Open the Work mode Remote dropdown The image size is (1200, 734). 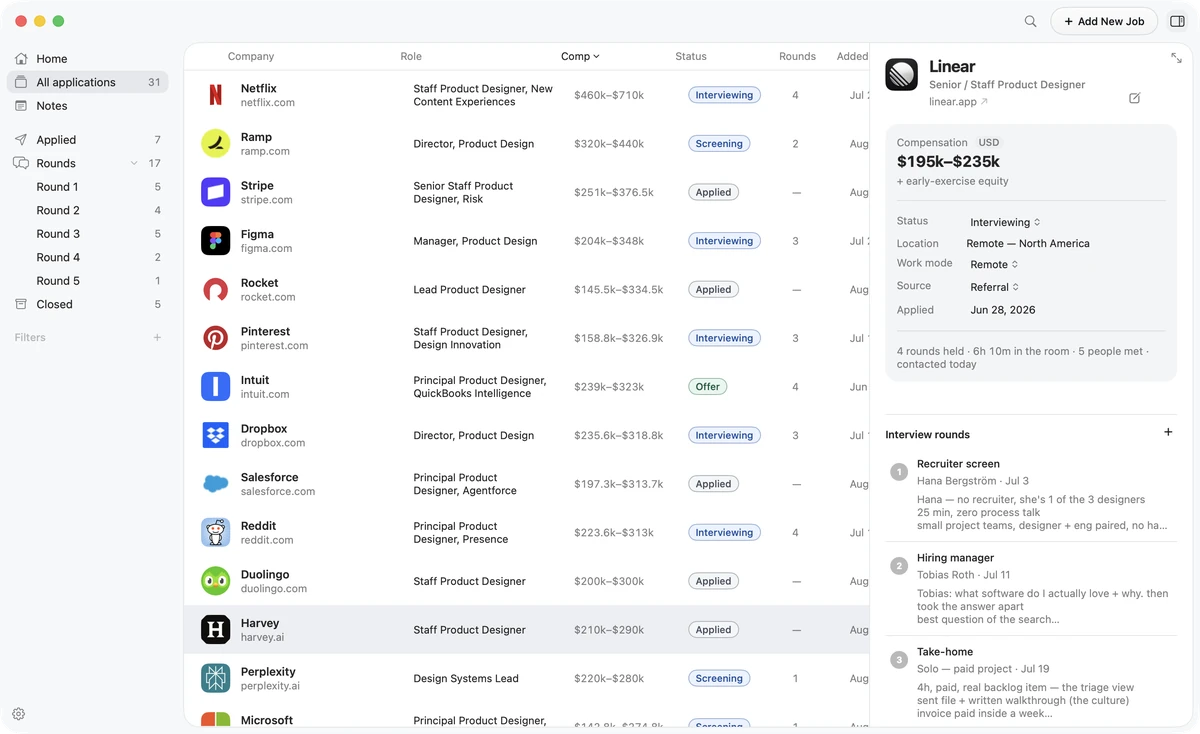pos(994,264)
